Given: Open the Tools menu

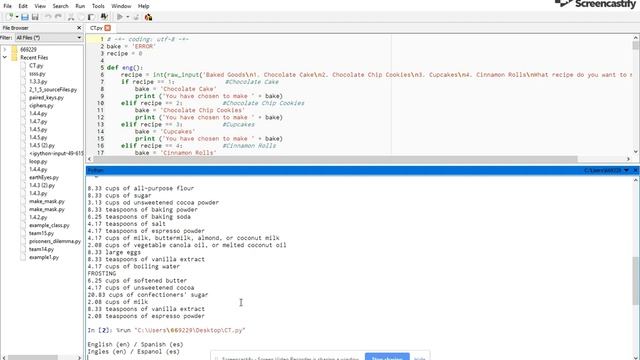Looking at the screenshot, I should pos(98,6).
